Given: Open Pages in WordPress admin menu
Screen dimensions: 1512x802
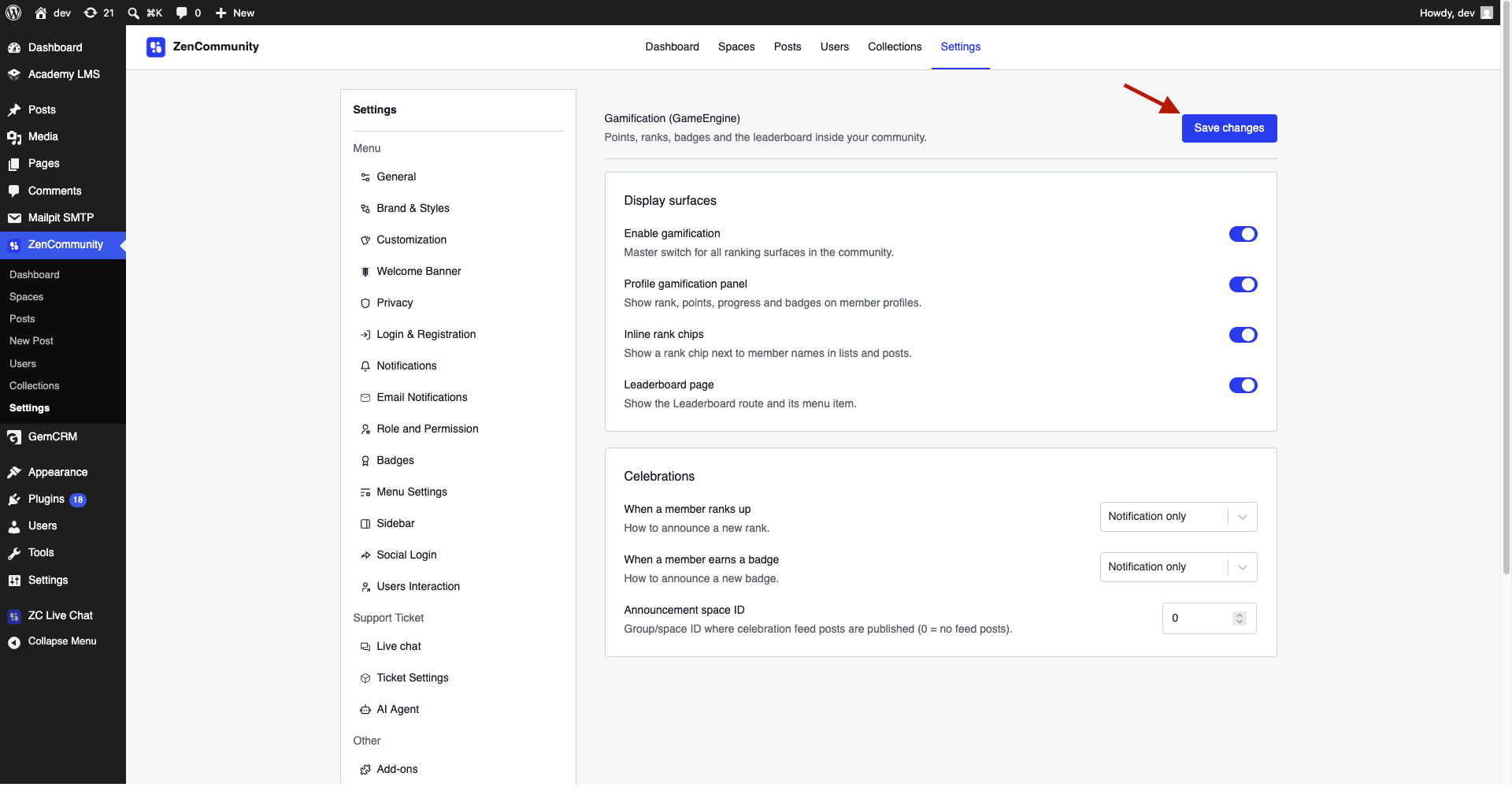Looking at the screenshot, I should [x=44, y=164].
